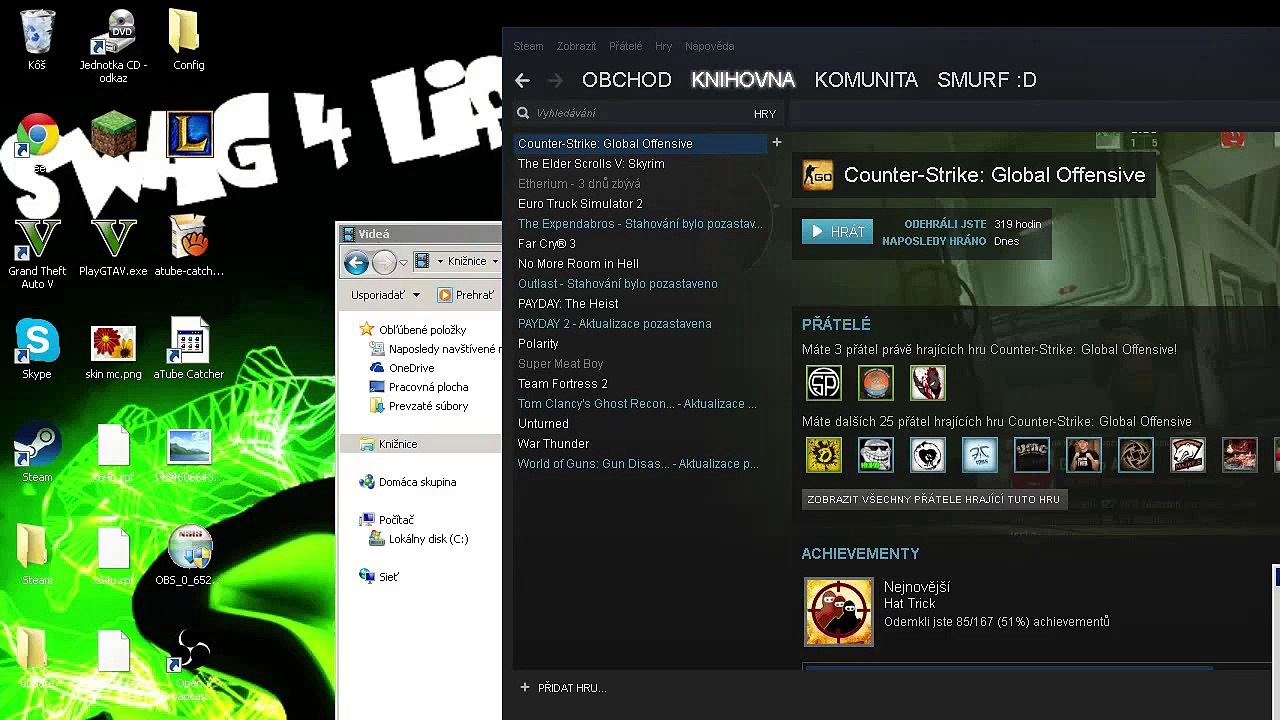
Task: Launch Minecraft from the desktop block icon
Action: [x=113, y=136]
